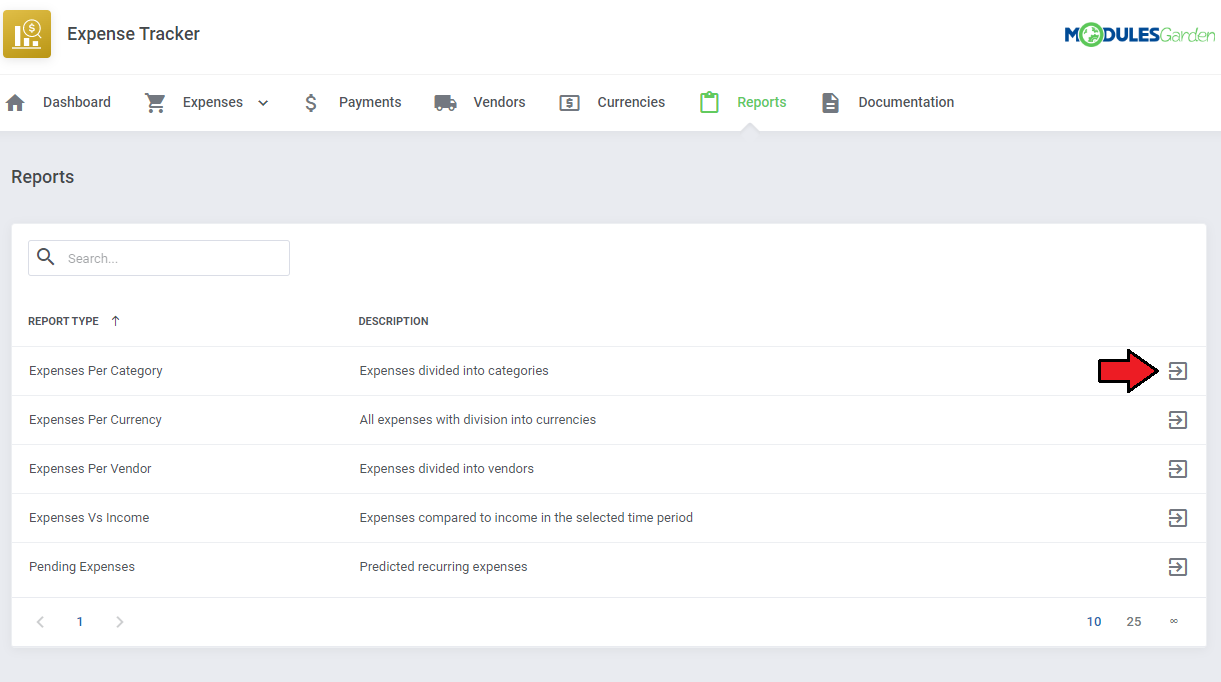This screenshot has width=1221, height=682.
Task: Show unlimited entries with infinity option
Action: [x=1174, y=622]
